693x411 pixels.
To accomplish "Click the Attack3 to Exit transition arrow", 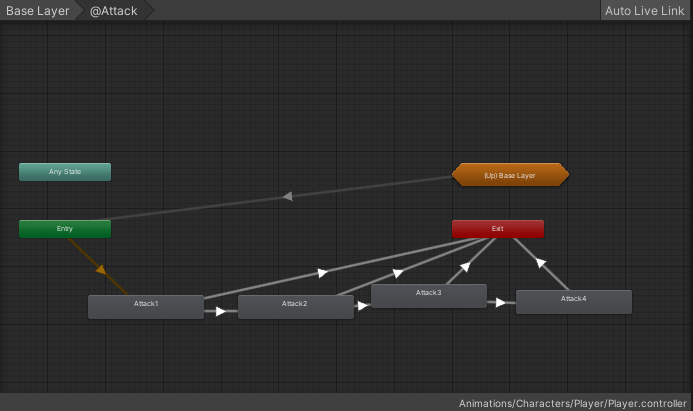I will pyautogui.click(x=465, y=266).
